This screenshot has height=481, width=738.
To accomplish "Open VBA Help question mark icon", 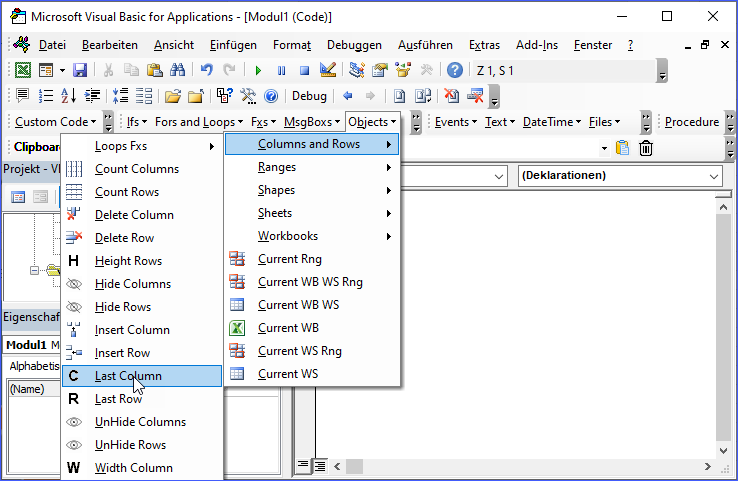I will pos(455,71).
